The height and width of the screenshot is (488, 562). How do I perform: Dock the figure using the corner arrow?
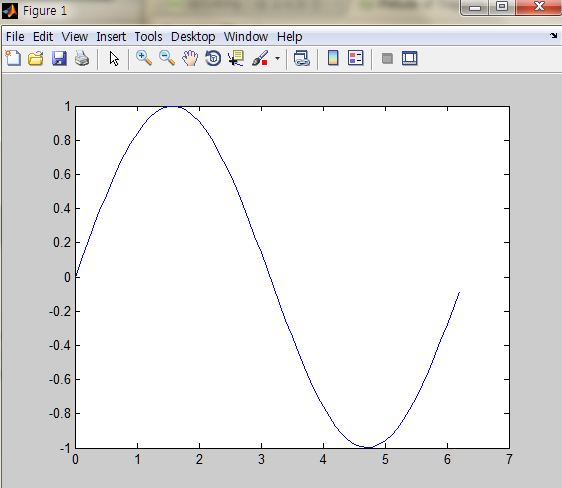click(x=554, y=35)
